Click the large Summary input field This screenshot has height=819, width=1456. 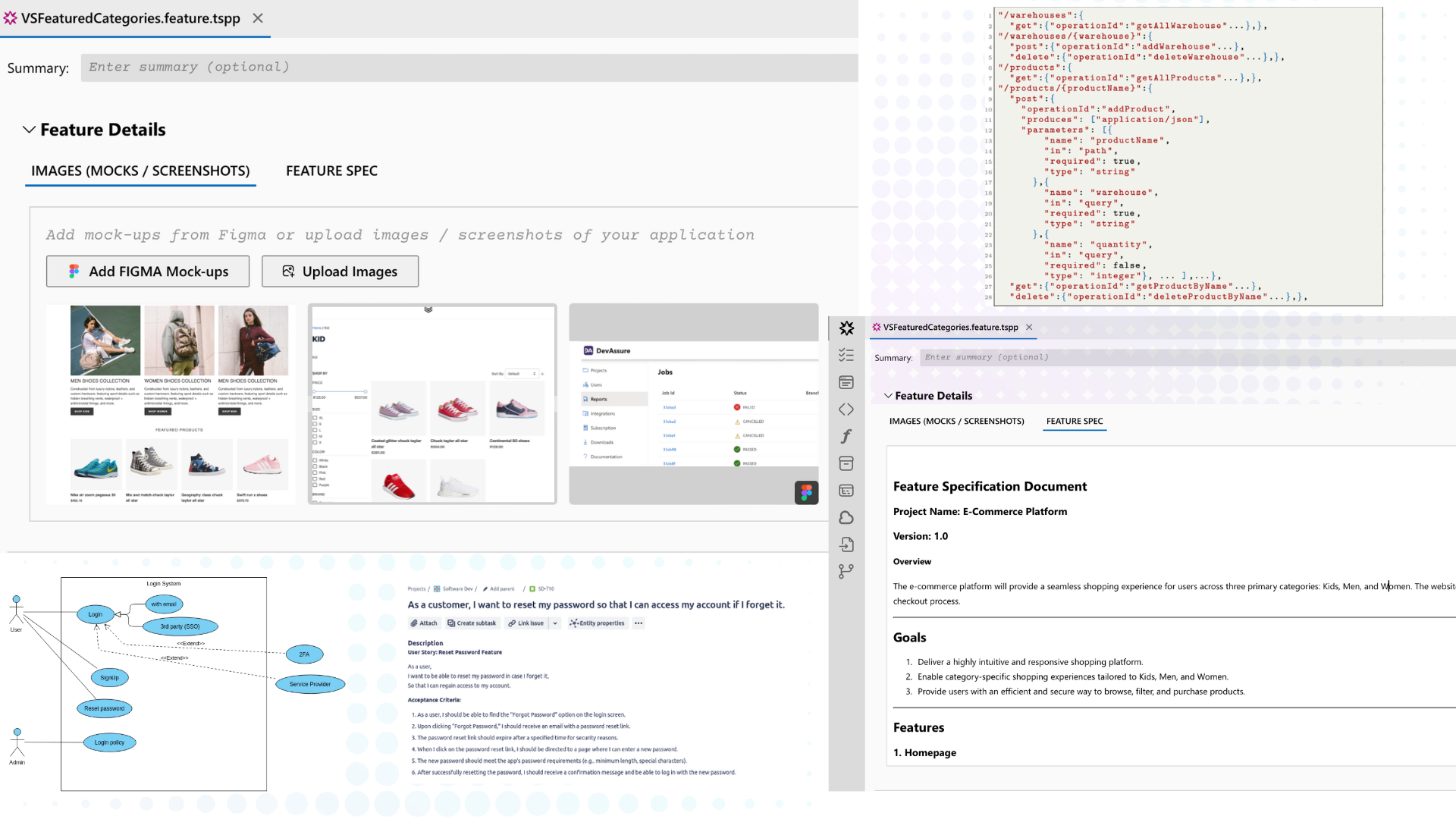point(469,67)
